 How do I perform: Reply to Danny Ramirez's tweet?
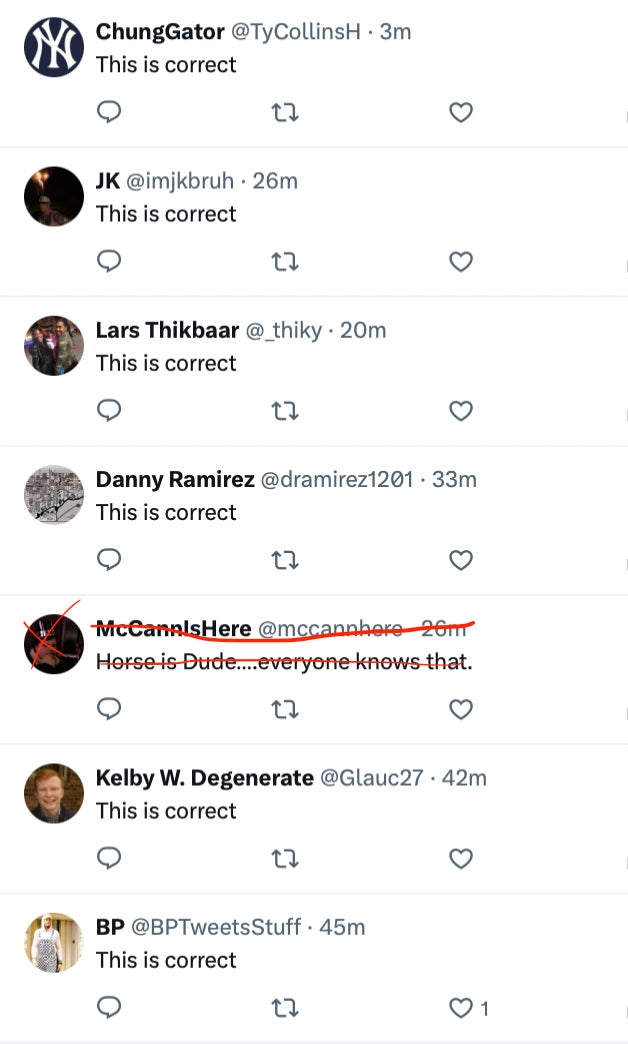tap(109, 560)
